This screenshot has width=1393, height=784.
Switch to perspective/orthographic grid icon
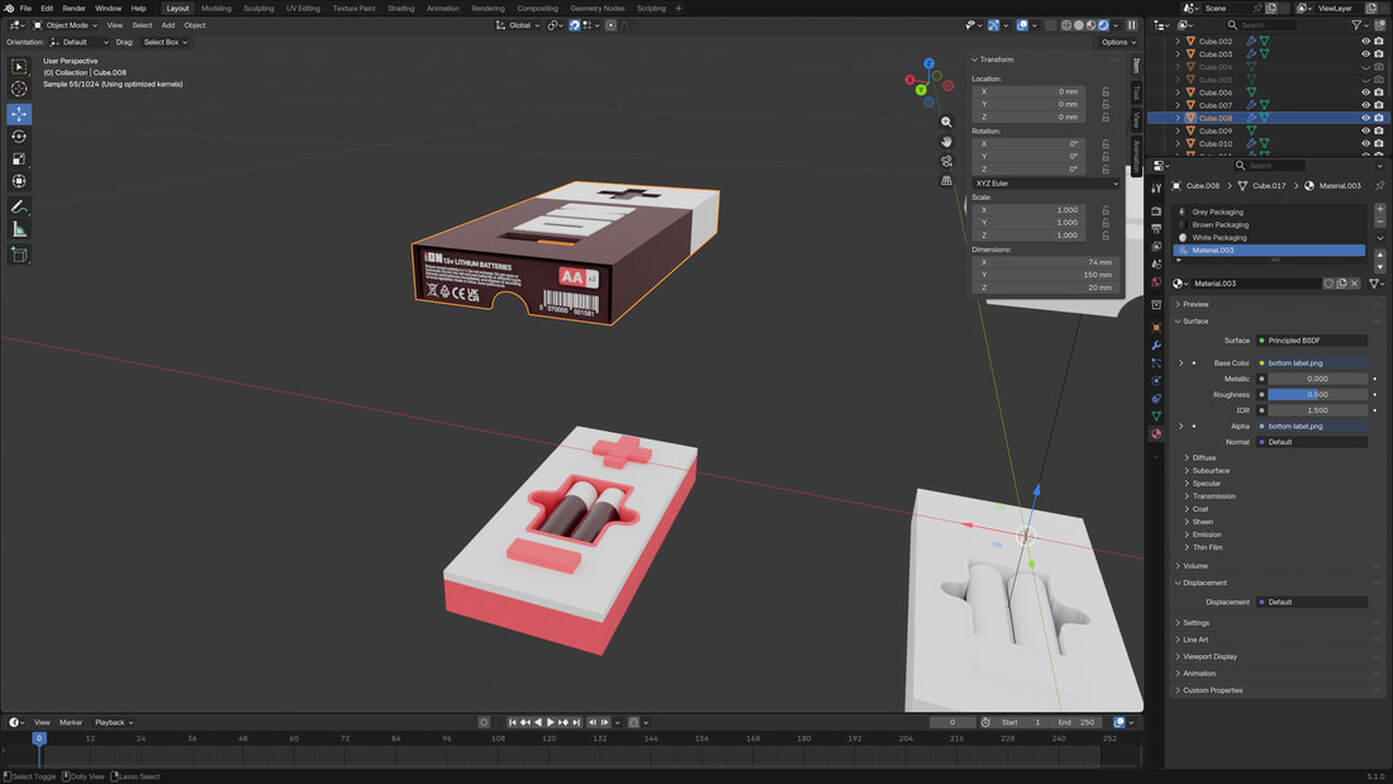(946, 181)
